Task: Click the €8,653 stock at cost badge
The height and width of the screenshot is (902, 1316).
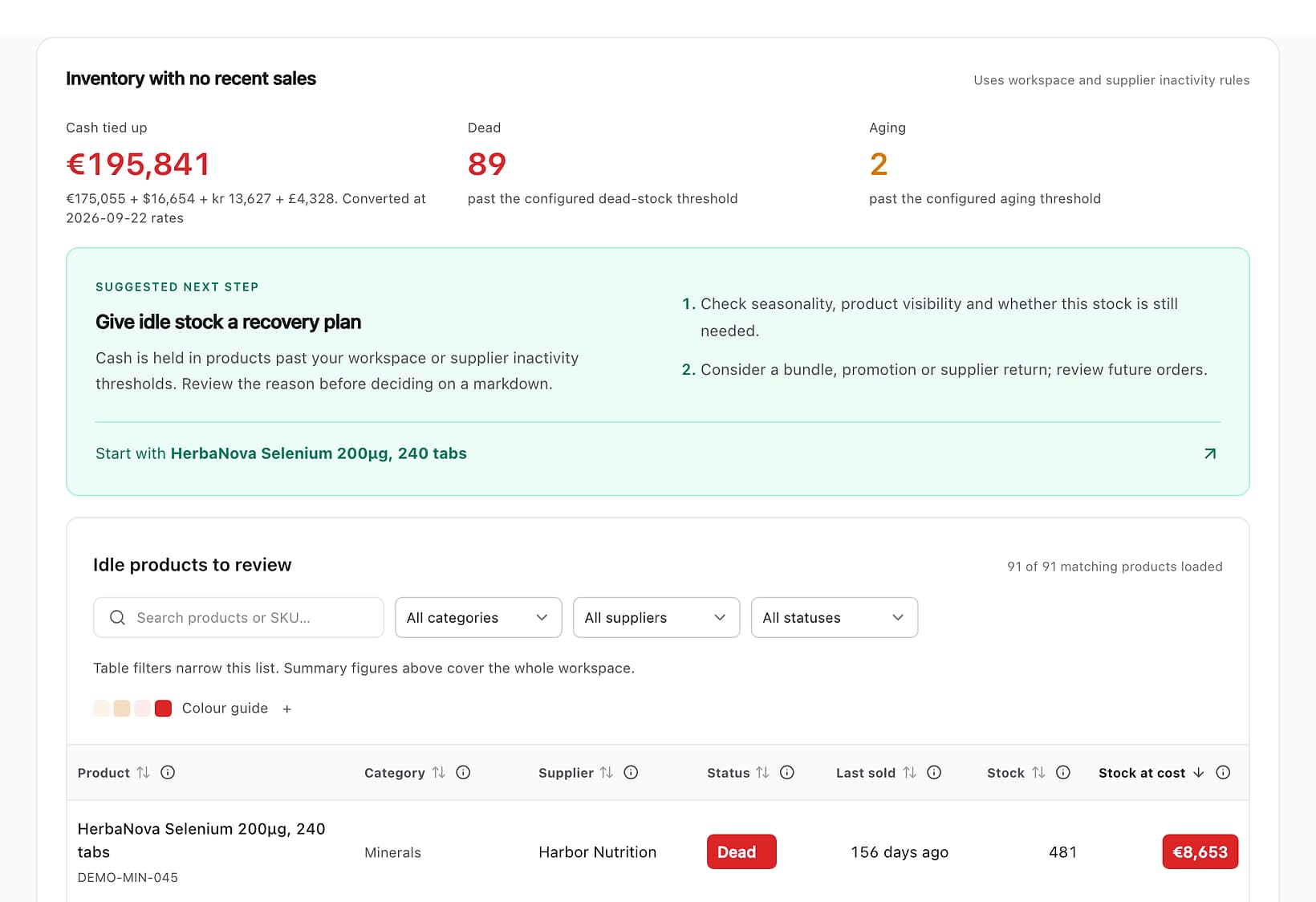Action: [x=1200, y=851]
